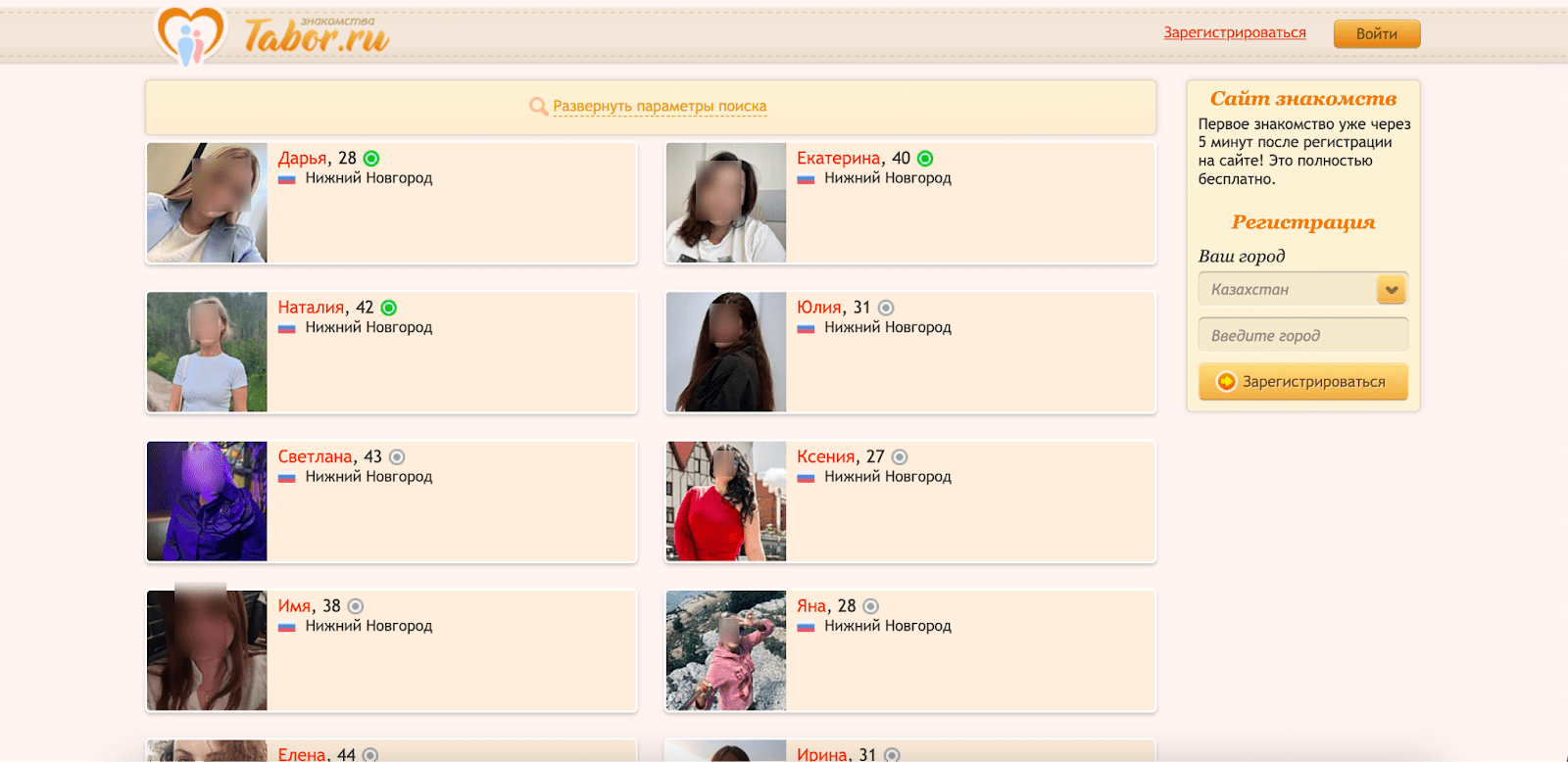1568x762 pixels.
Task: Click the orange dropdown arrow for country
Action: click(1391, 290)
